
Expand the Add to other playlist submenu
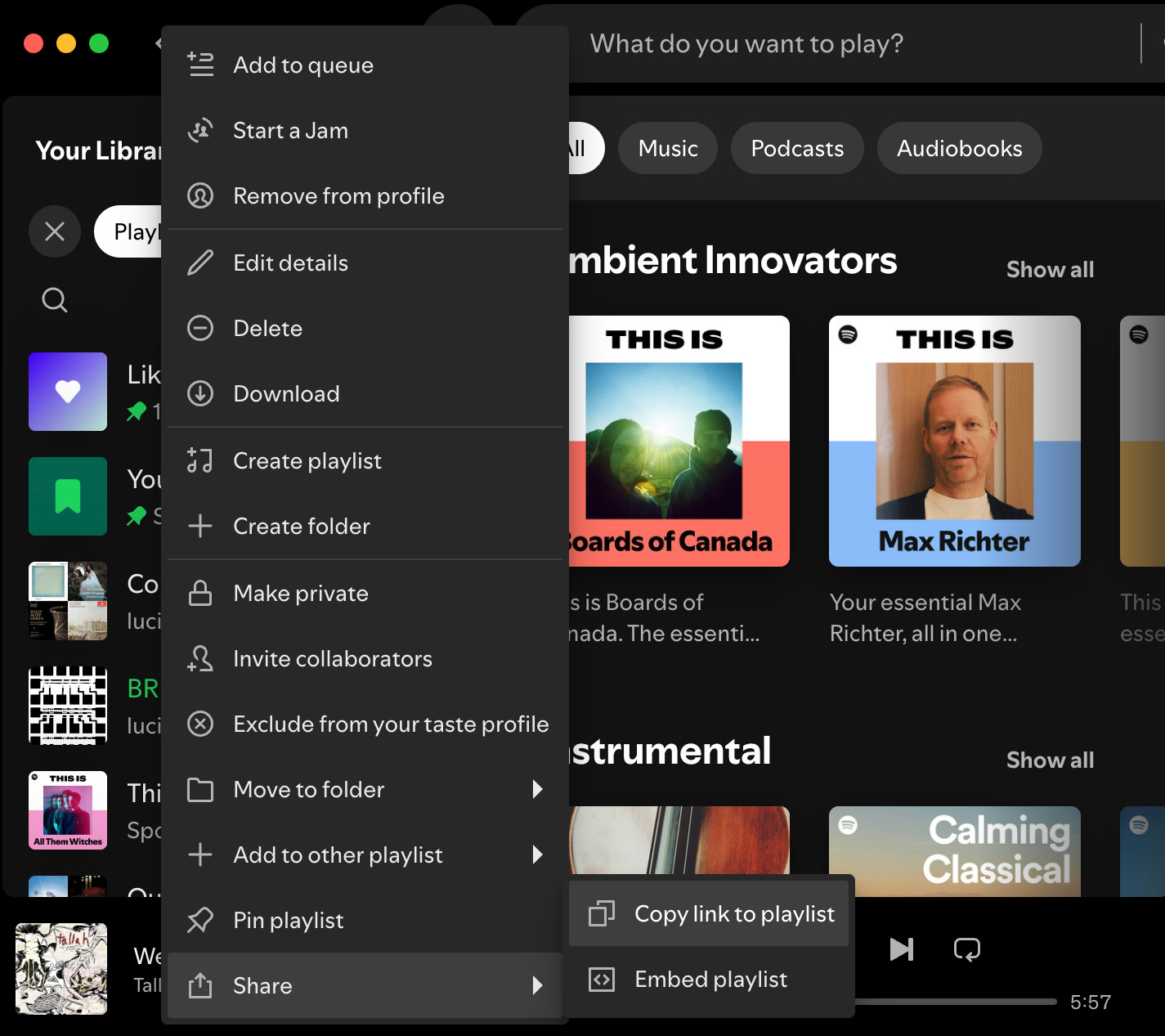537,854
